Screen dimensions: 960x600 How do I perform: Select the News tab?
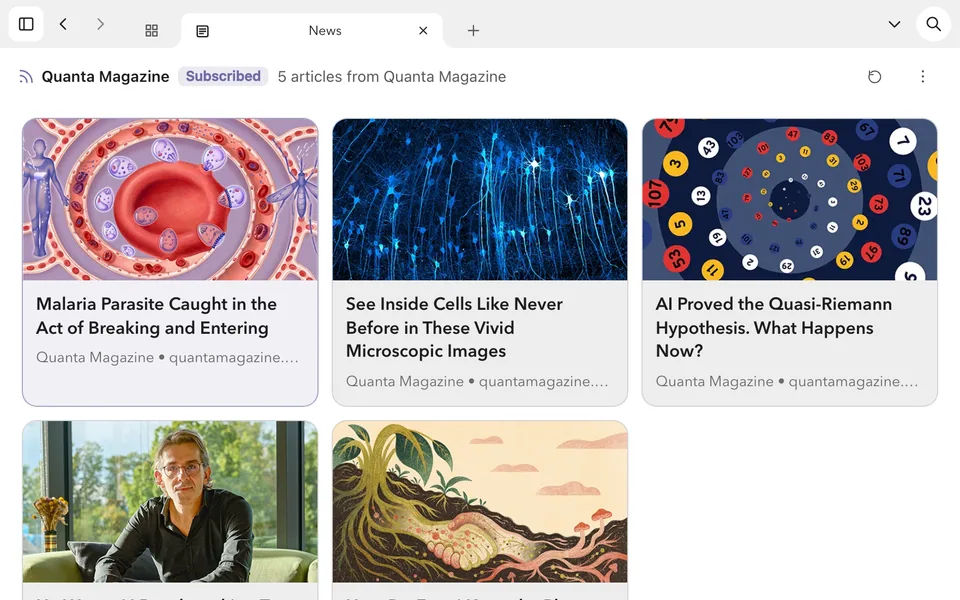click(312, 31)
